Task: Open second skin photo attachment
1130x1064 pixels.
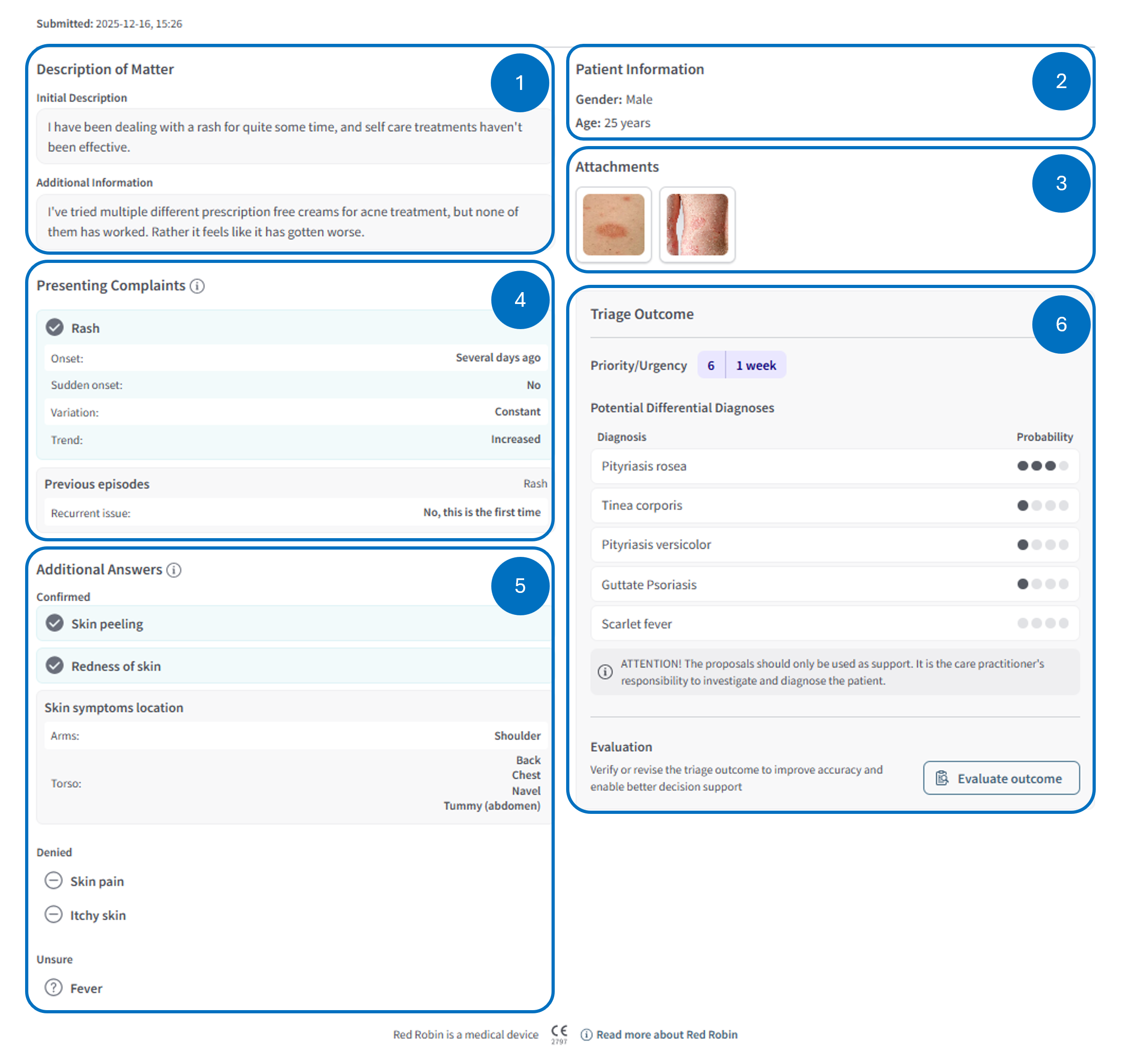Action: (697, 225)
